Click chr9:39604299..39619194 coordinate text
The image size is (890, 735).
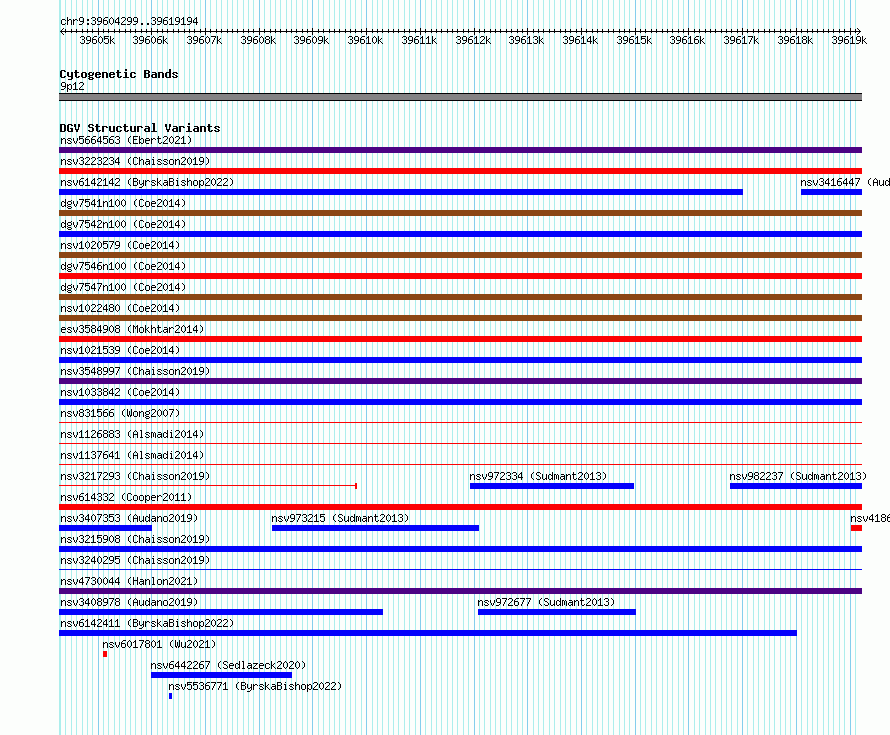tap(129, 21)
